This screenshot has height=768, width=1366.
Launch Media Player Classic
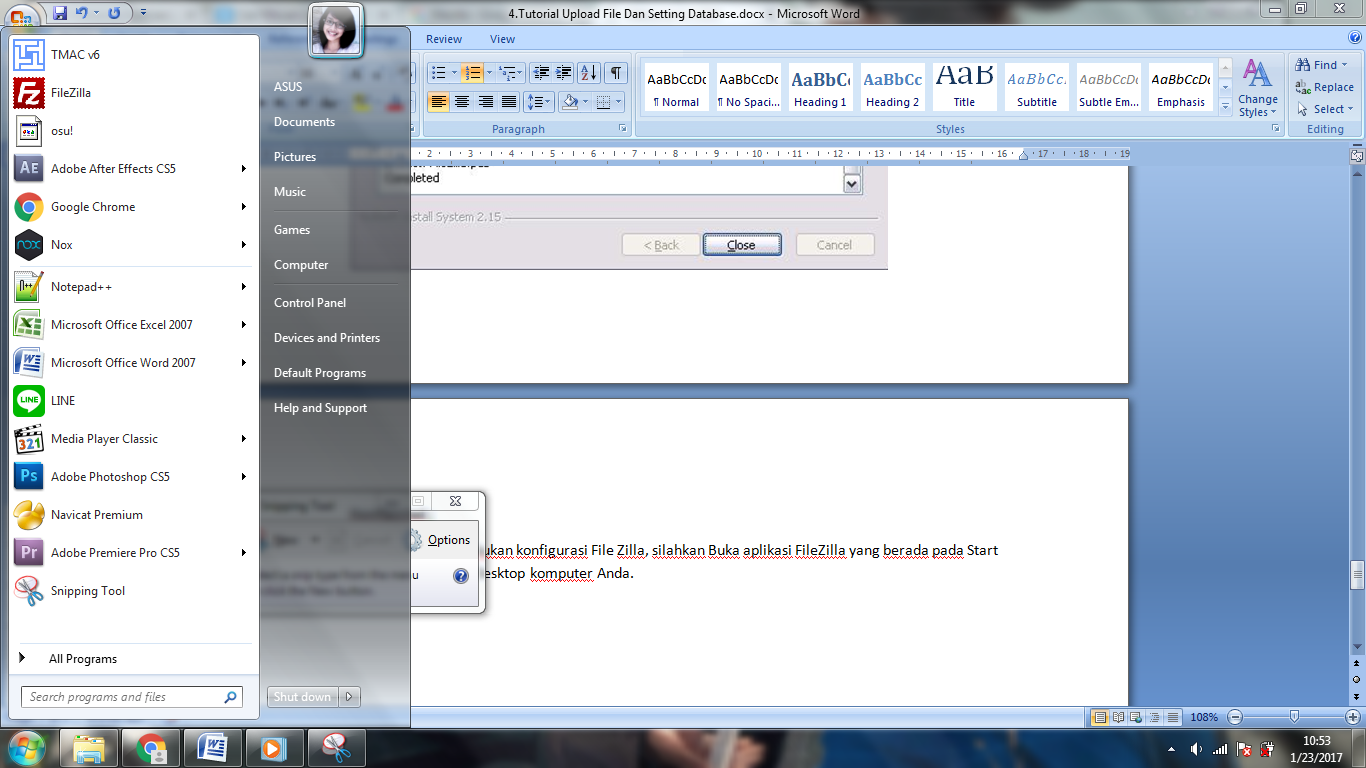click(132, 439)
